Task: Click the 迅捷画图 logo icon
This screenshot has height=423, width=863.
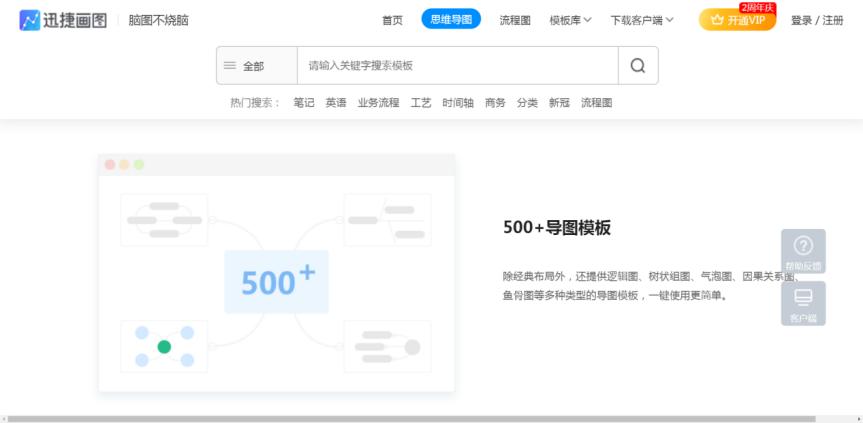Action: [x=30, y=20]
